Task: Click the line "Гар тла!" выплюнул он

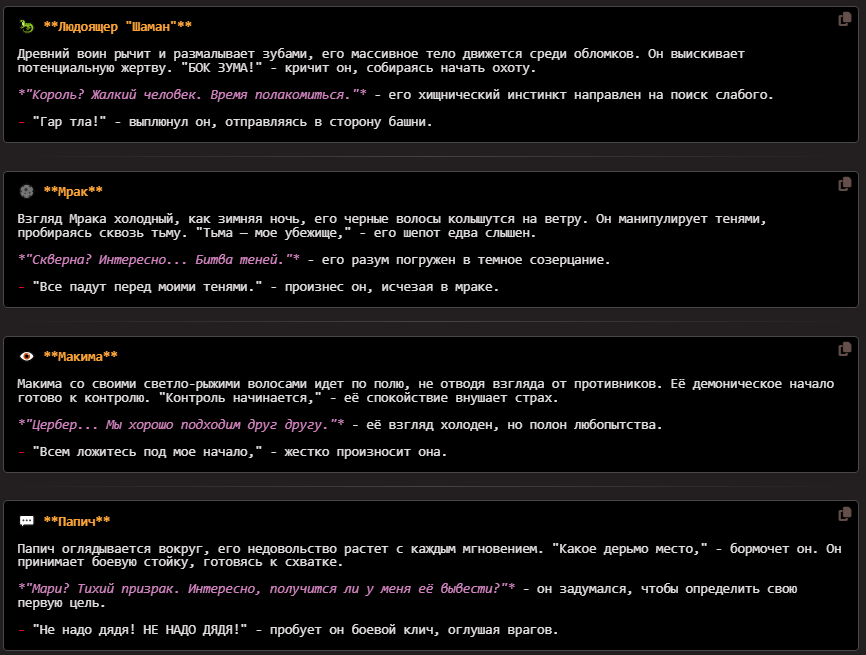Action: pos(225,122)
